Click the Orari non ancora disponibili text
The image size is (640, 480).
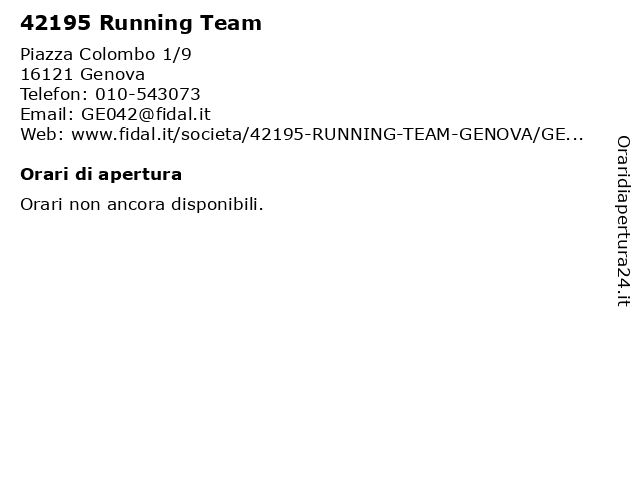point(142,204)
